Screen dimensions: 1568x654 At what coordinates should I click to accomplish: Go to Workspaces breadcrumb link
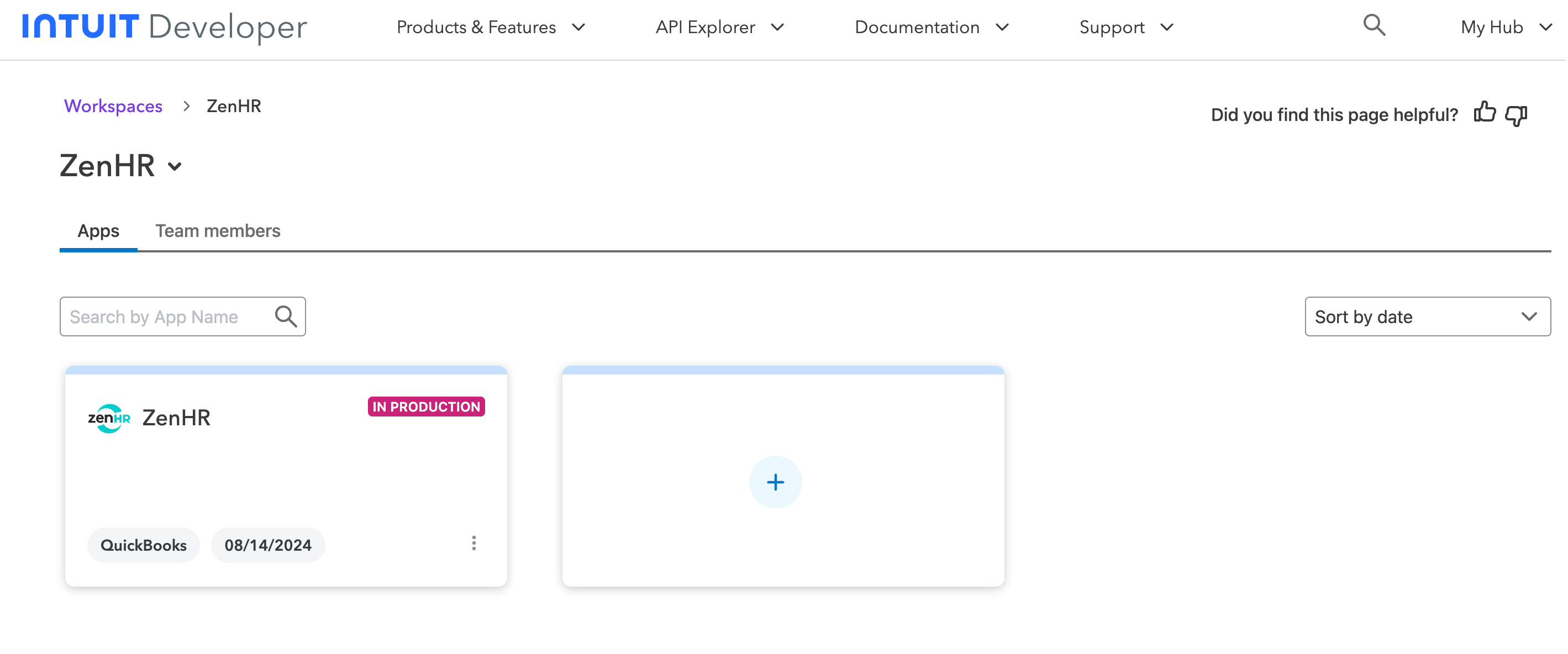113,106
